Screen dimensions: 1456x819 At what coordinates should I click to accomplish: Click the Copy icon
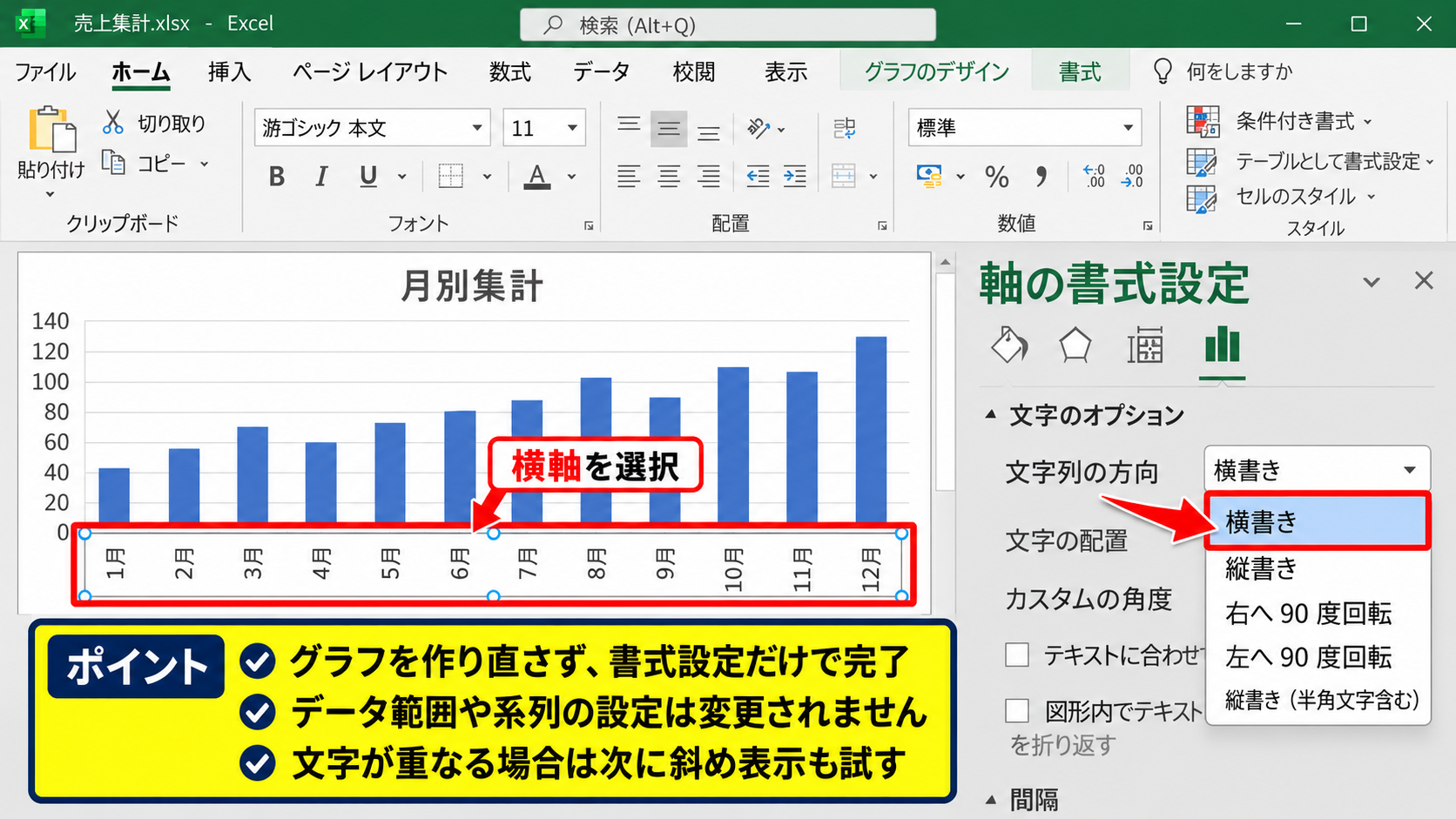[x=113, y=162]
